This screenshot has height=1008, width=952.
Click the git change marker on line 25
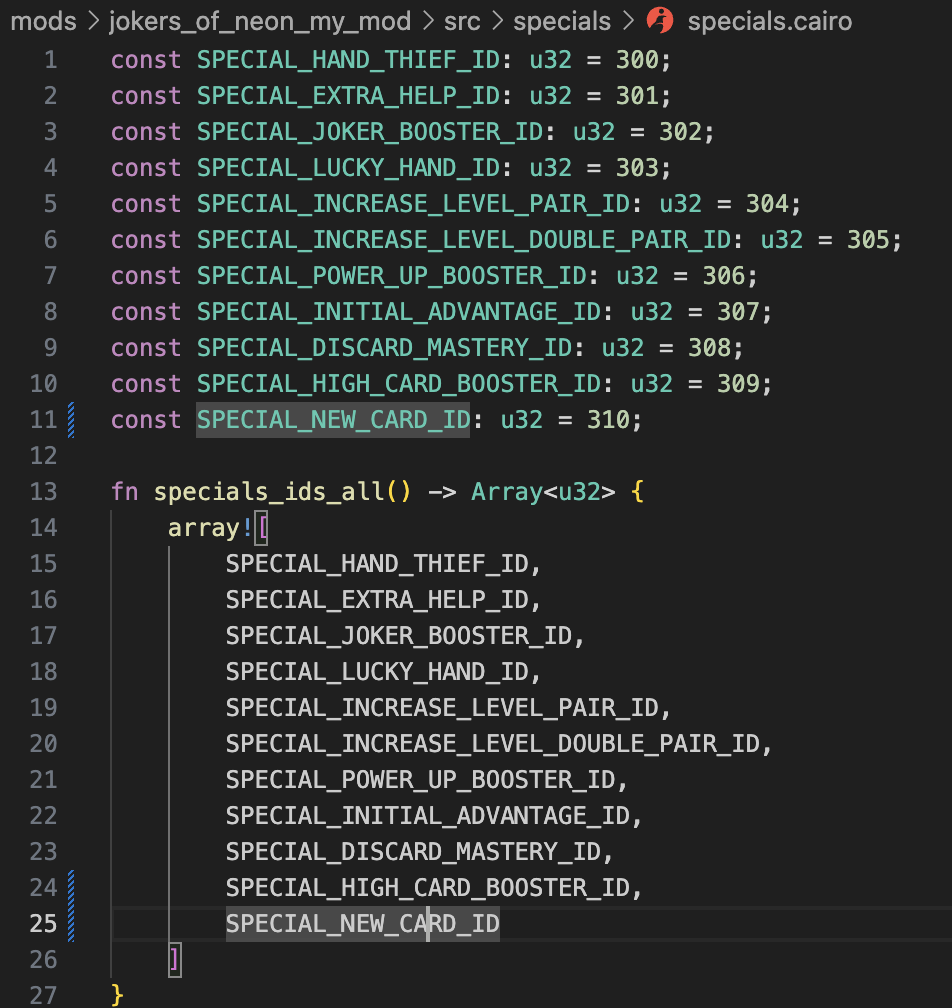[x=71, y=924]
